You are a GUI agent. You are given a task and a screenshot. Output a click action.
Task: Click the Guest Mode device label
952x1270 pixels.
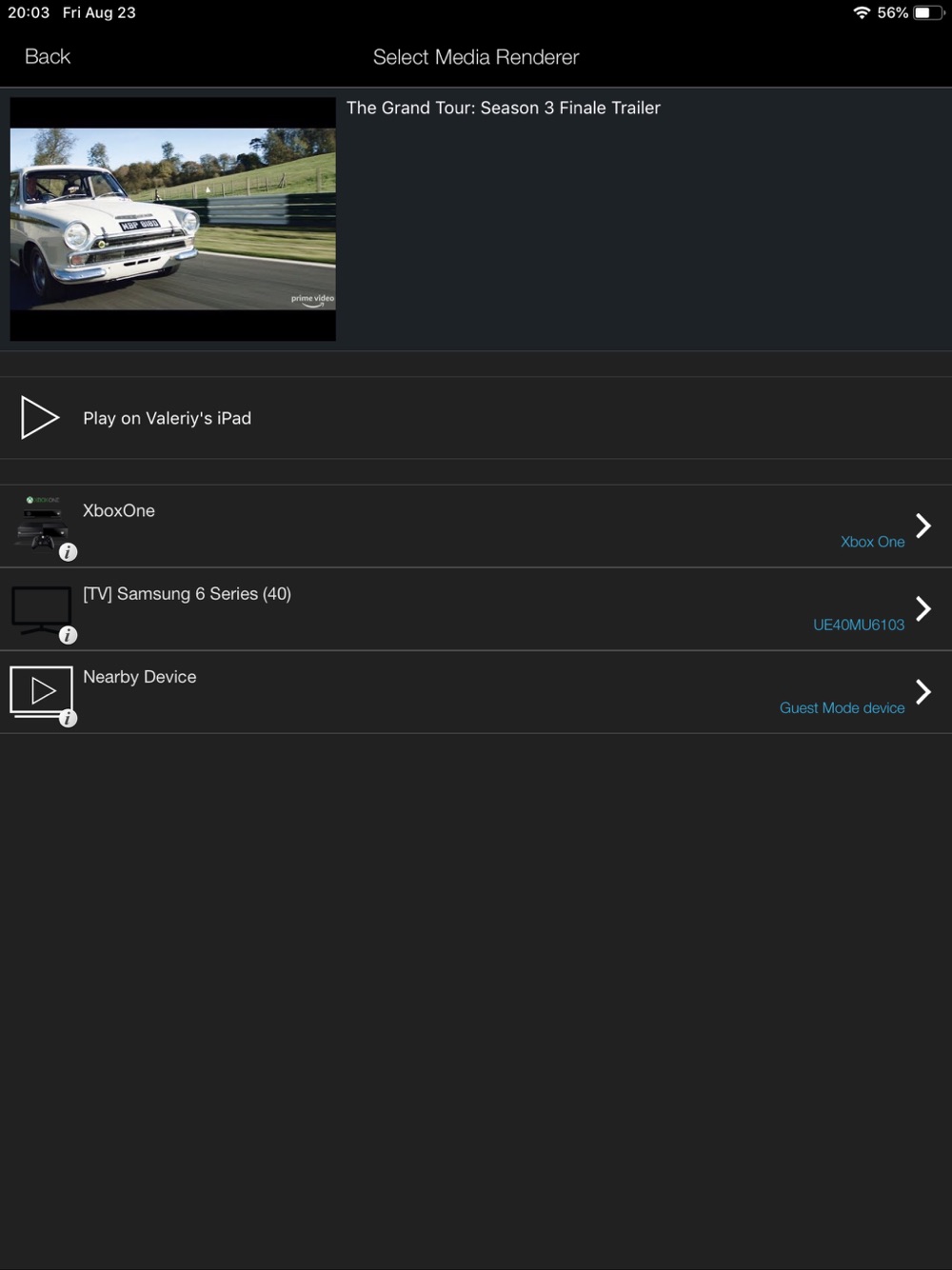coord(842,707)
